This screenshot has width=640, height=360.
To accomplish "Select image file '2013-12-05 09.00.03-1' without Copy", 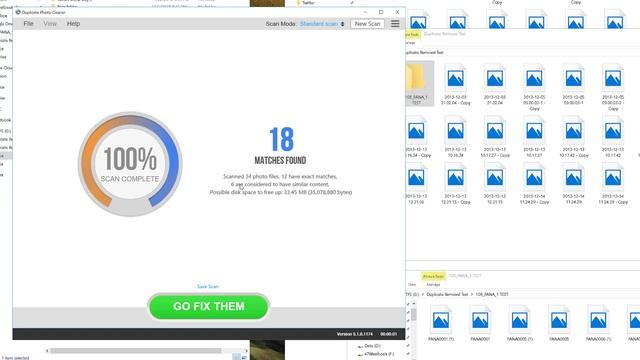I will 573,85.
